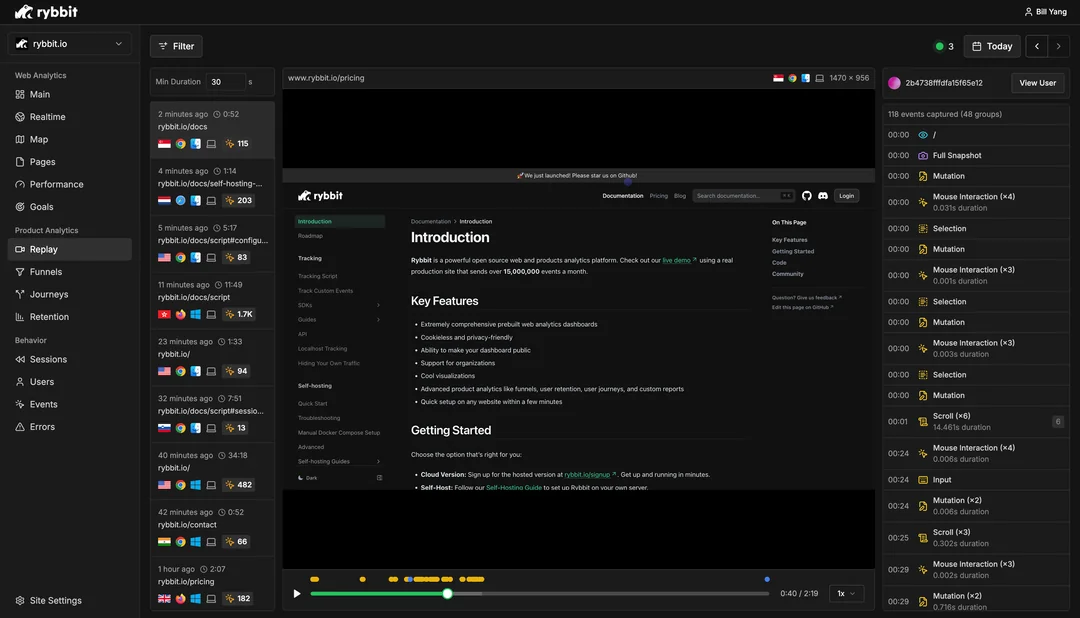
Task: Open the Today date picker
Action: pyautogui.click(x=991, y=46)
